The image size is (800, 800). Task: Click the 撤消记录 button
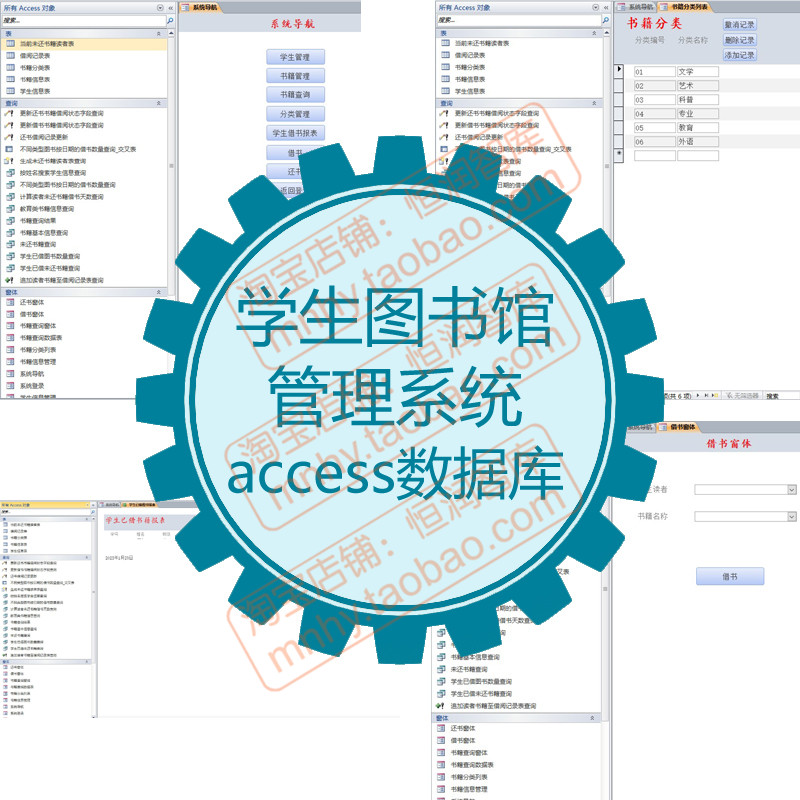pos(740,24)
